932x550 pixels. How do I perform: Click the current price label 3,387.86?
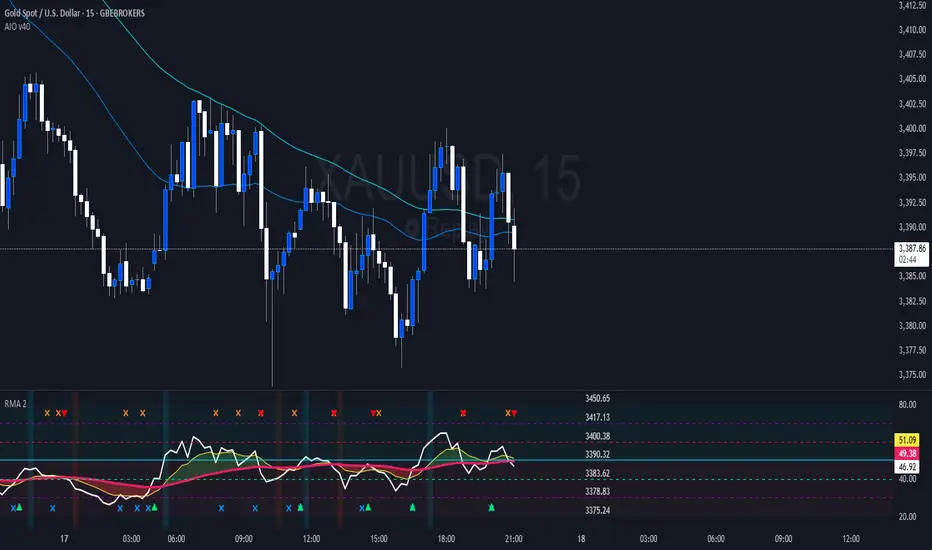point(912,249)
